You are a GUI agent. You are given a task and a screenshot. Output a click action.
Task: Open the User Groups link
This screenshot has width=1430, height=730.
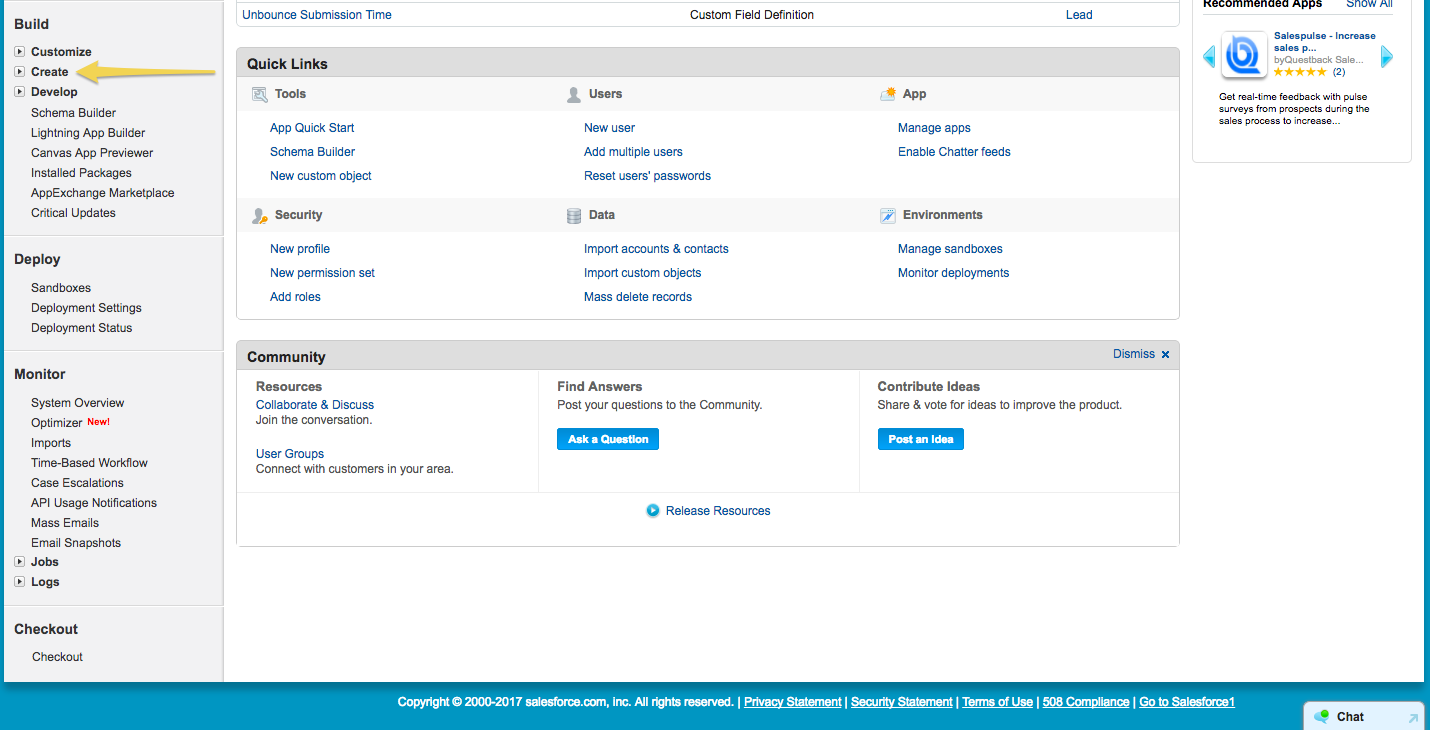[x=290, y=454]
